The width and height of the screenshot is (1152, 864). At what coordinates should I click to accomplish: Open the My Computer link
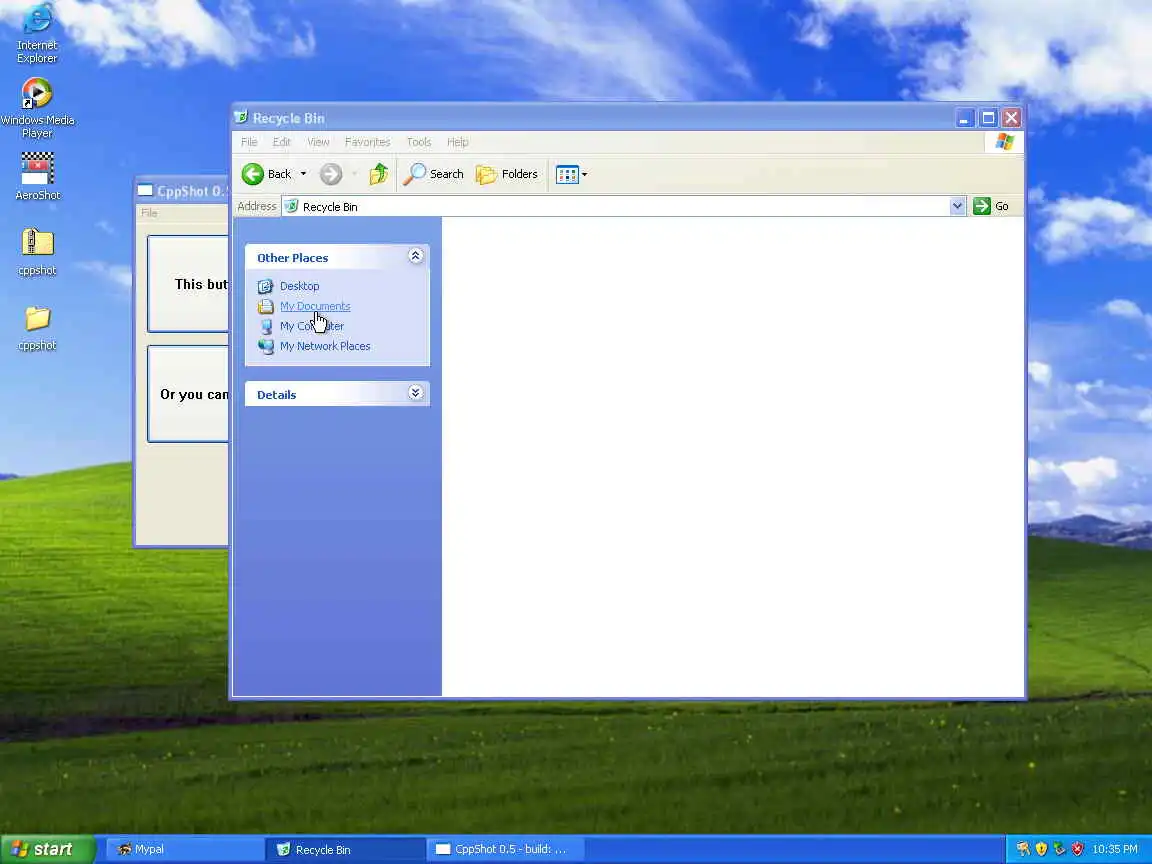(312, 326)
